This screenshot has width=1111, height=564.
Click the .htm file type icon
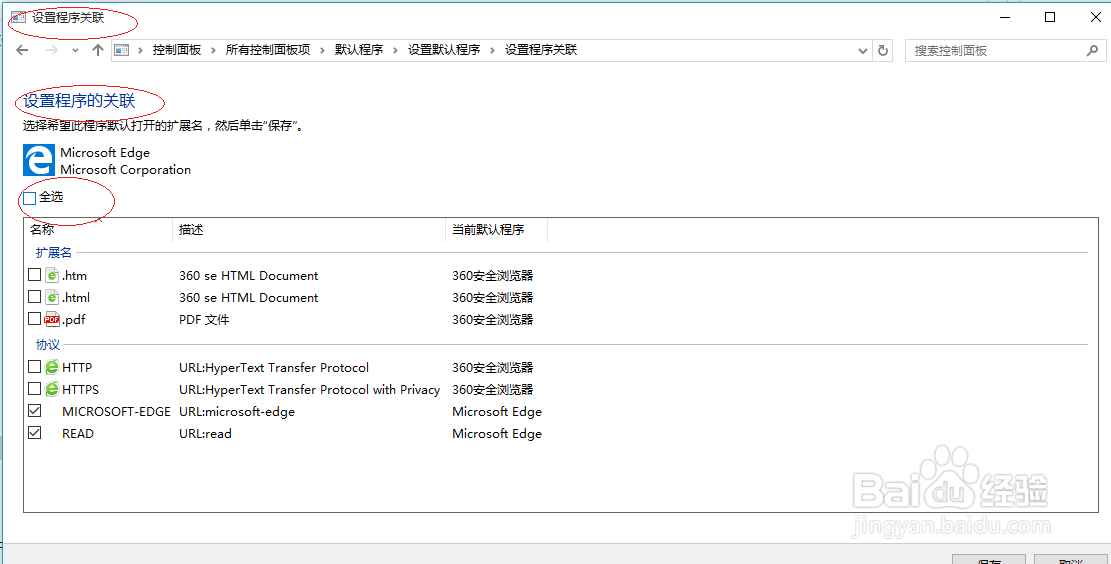[x=52, y=276]
